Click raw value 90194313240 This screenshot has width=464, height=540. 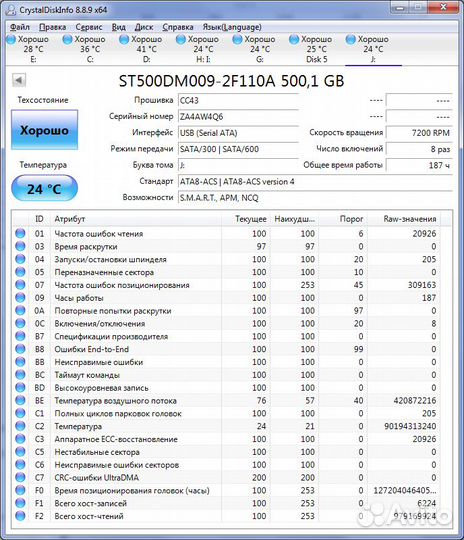click(410, 426)
